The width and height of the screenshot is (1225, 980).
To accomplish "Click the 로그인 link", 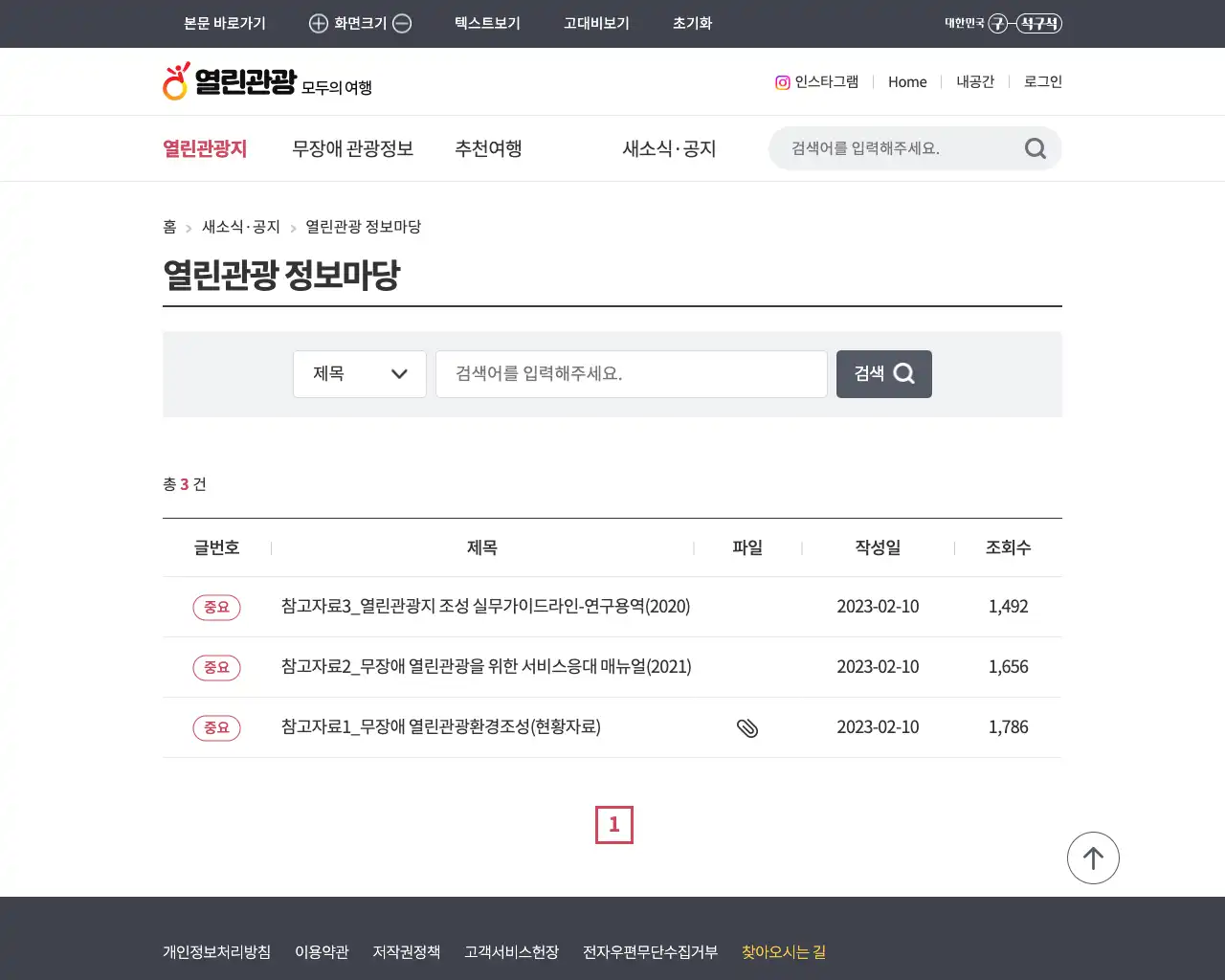I will pos(1042,82).
